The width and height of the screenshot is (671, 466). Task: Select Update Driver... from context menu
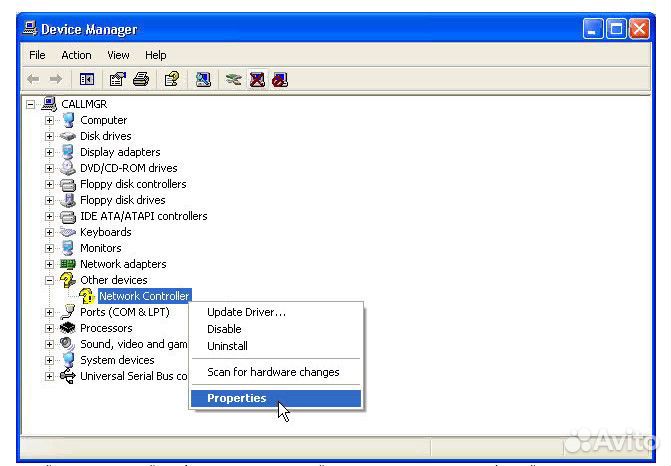[x=246, y=312]
